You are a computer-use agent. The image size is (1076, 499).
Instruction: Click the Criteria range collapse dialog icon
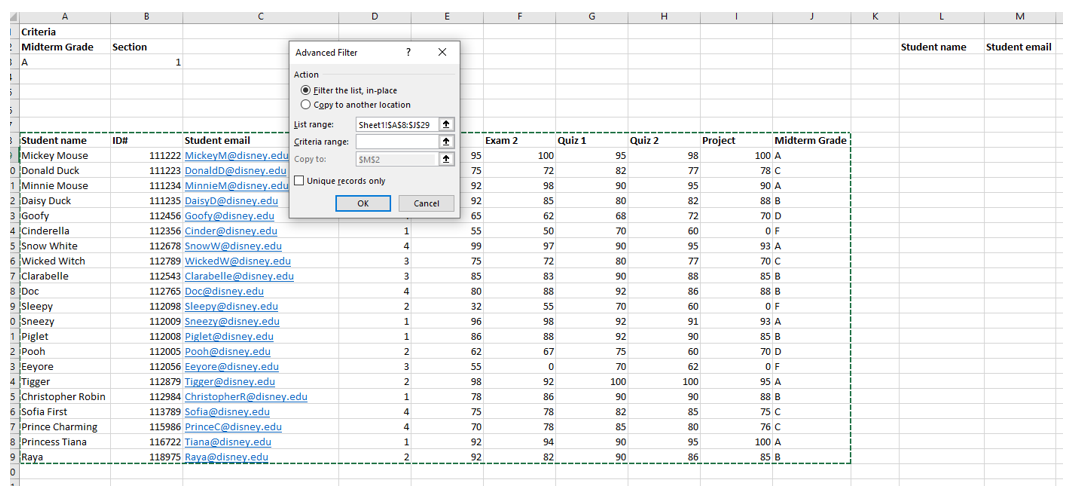tap(446, 142)
